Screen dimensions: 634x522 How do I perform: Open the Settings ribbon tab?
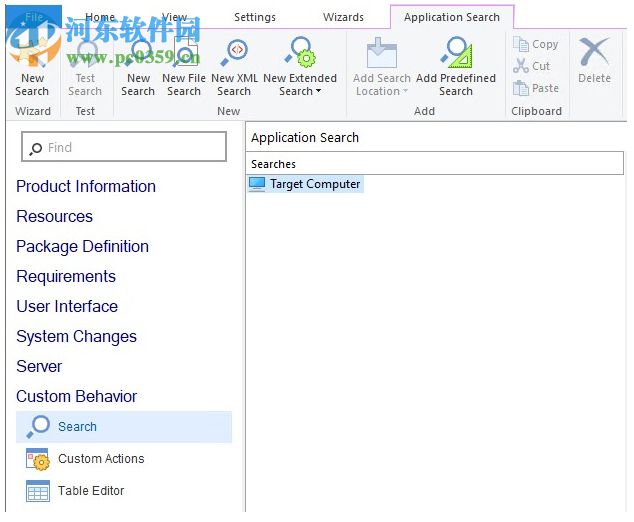coord(255,17)
